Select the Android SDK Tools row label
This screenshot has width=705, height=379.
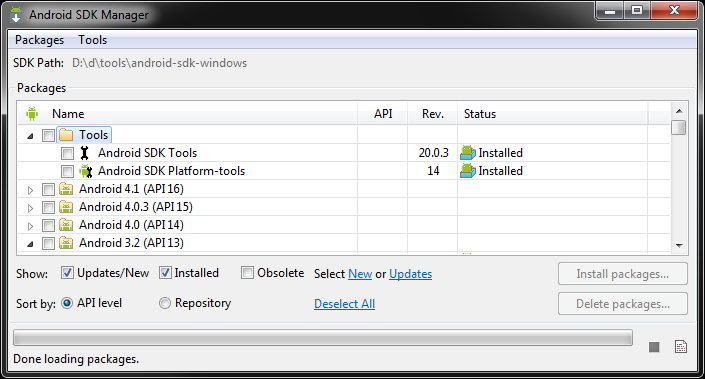[x=147, y=153]
